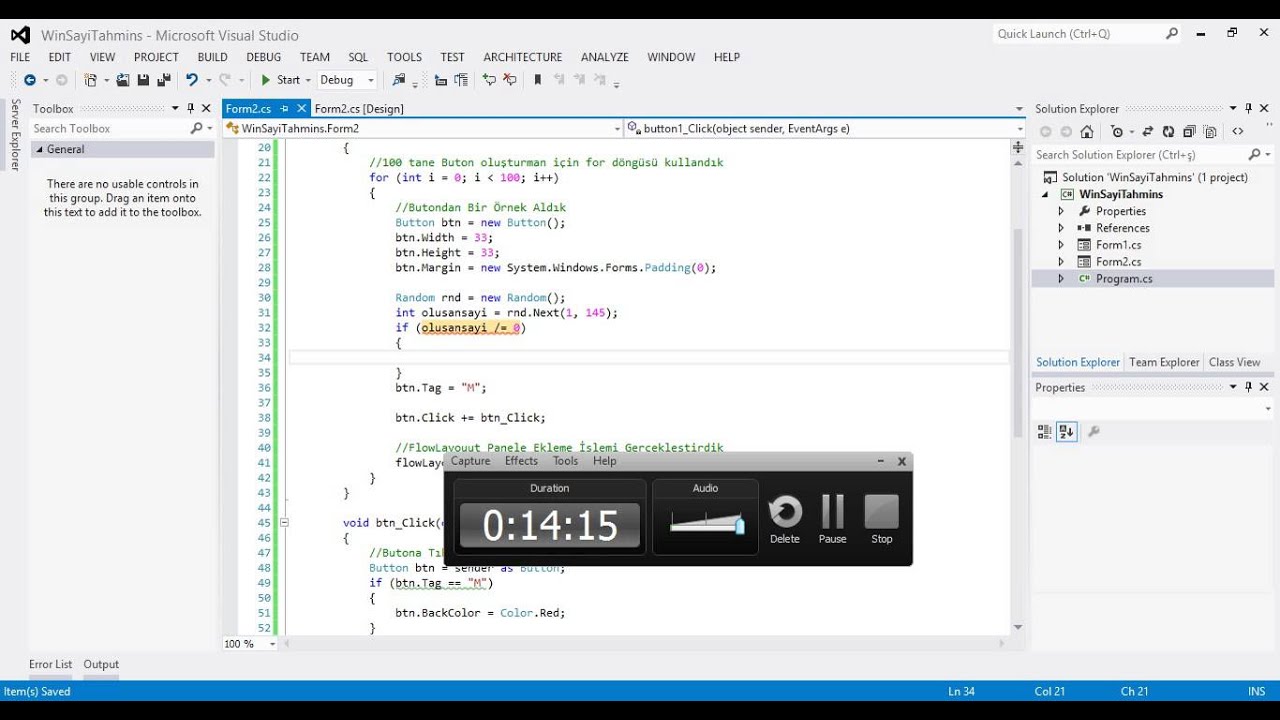The width and height of the screenshot is (1280, 720).
Task: Start debugging with the green play icon
Action: [266, 80]
